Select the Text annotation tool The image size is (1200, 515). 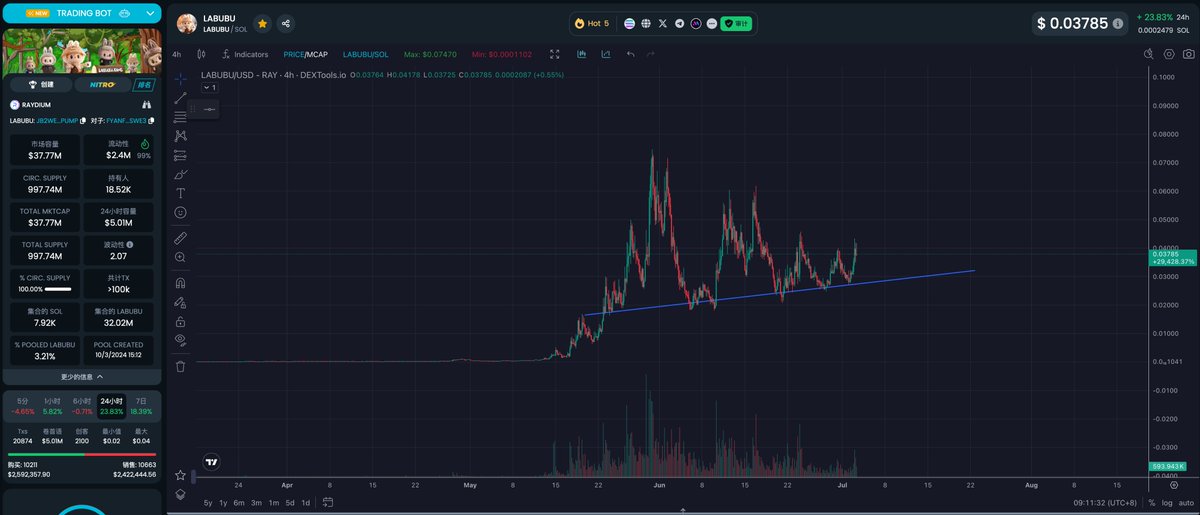pyautogui.click(x=180, y=193)
